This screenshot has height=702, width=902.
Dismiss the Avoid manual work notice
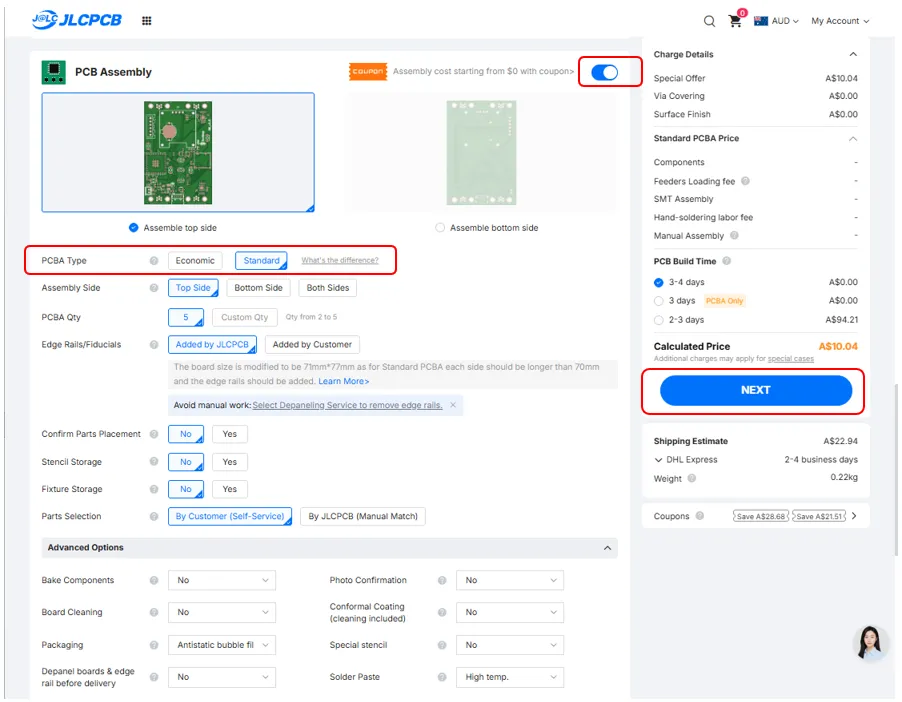click(453, 405)
